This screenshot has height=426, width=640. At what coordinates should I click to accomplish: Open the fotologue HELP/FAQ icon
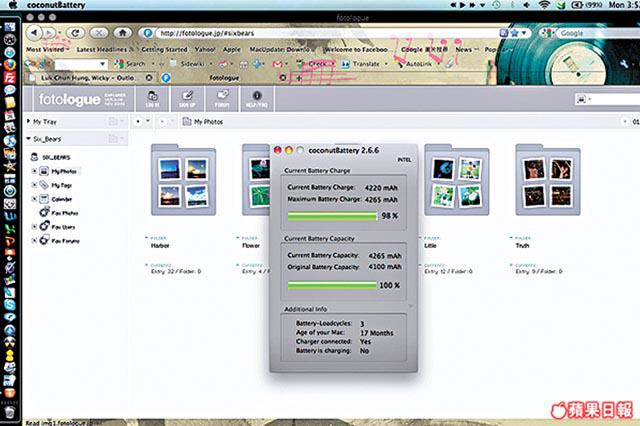tap(257, 99)
